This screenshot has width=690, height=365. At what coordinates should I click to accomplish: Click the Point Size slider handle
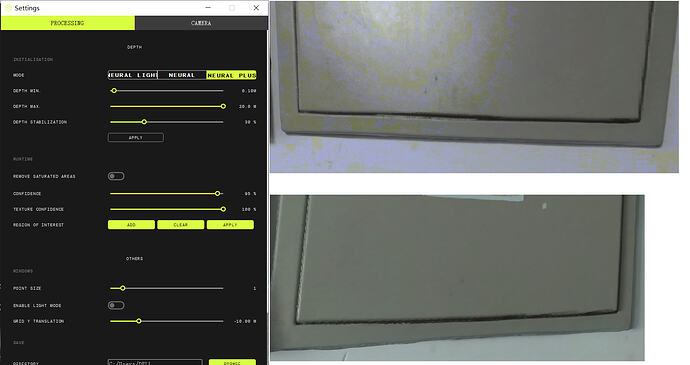coord(123,288)
